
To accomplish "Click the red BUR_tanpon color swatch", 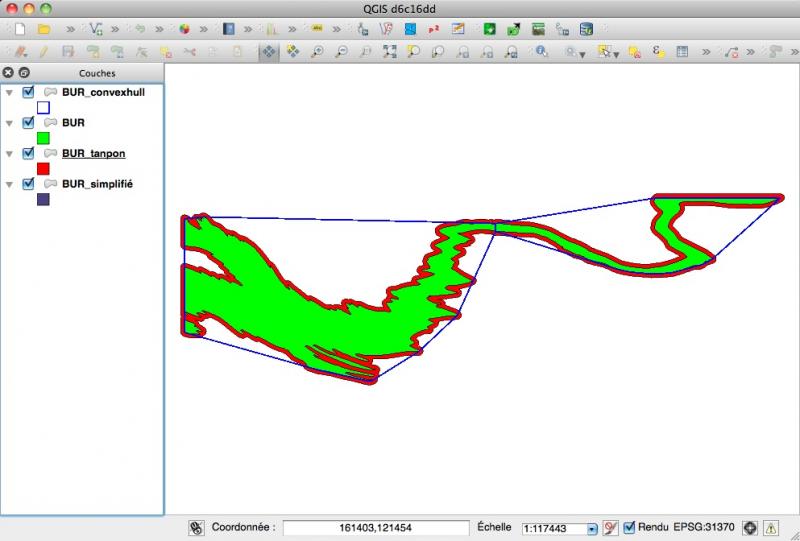I will [43, 169].
